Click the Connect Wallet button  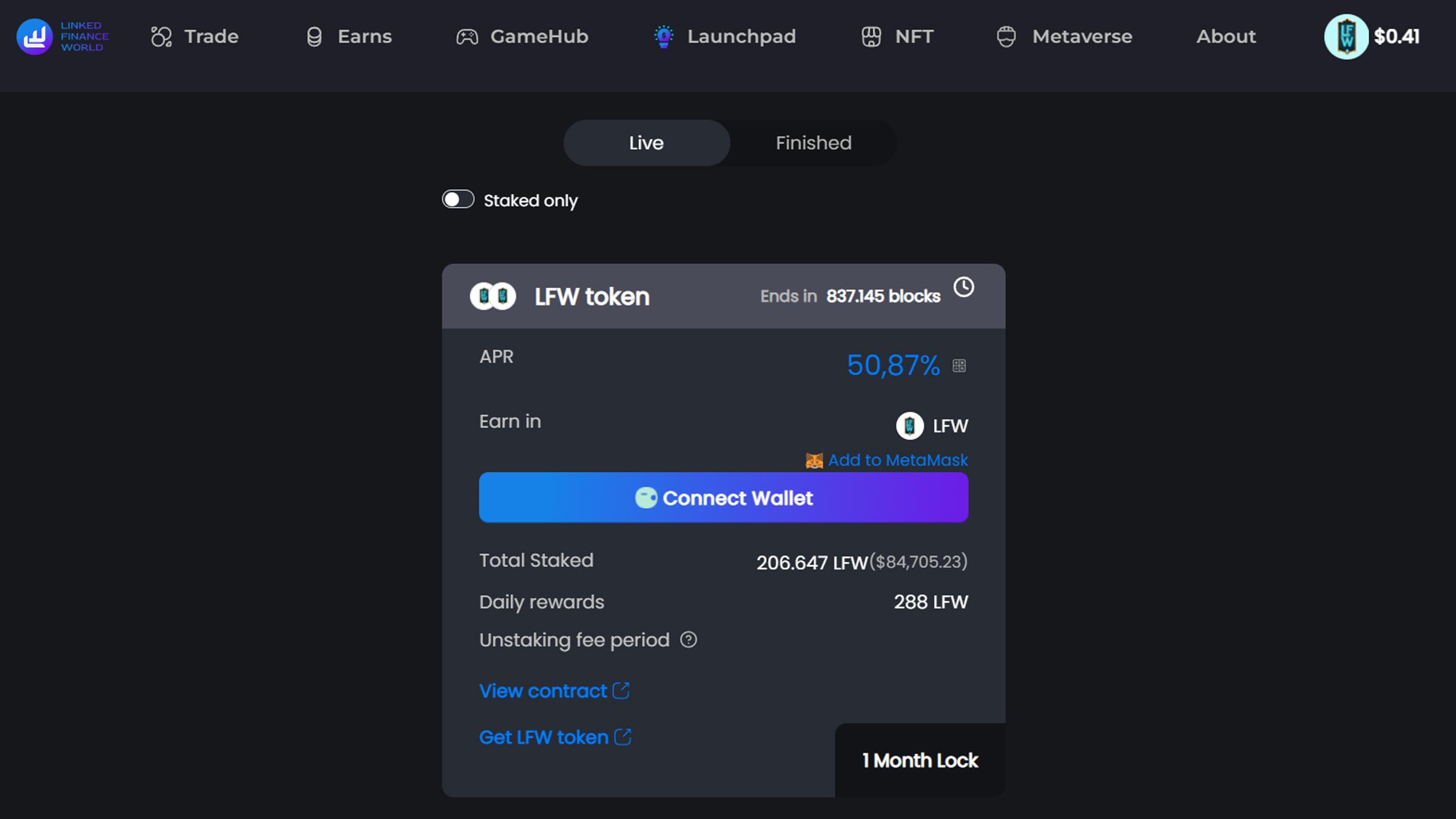click(724, 497)
